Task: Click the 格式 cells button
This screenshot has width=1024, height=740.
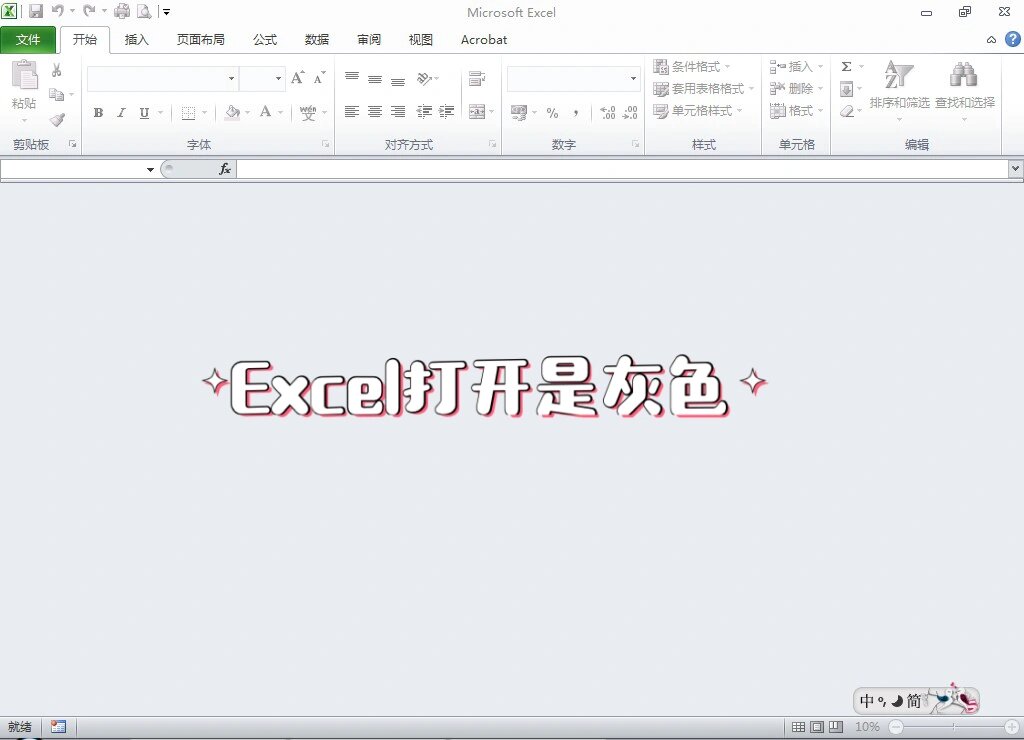Action: tap(796, 111)
